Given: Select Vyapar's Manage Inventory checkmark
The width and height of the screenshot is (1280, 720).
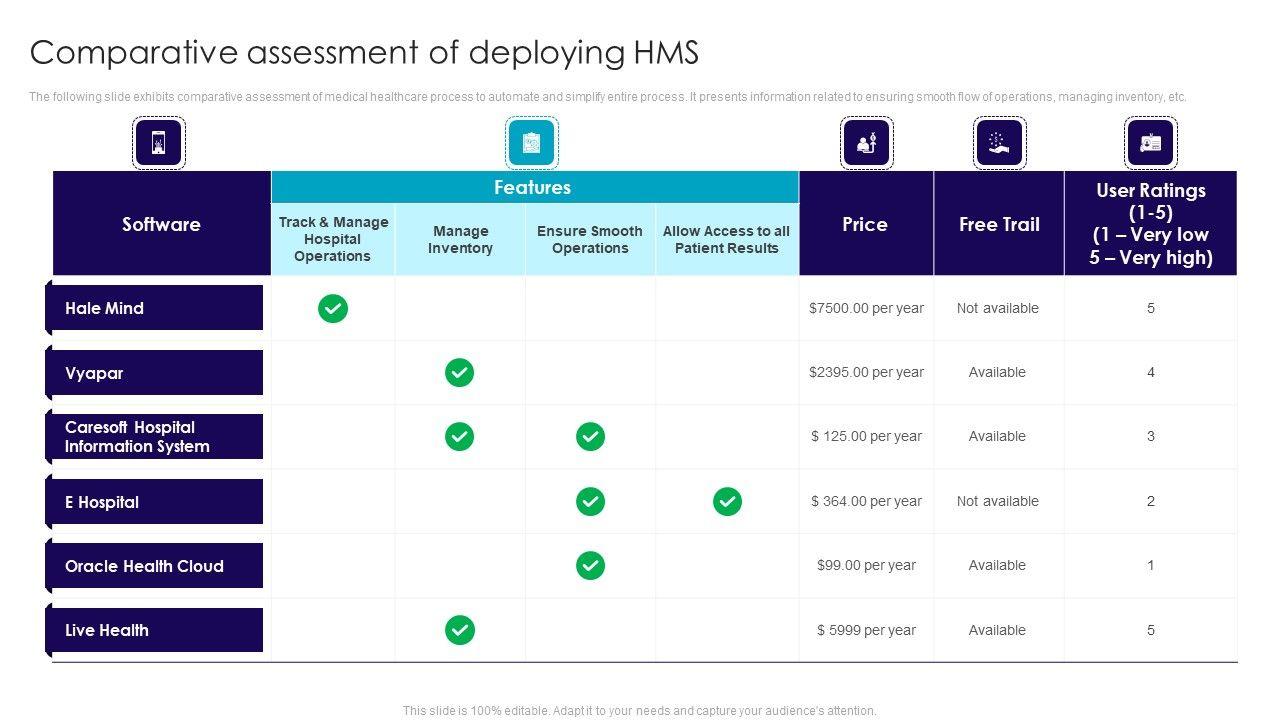Looking at the screenshot, I should tap(459, 373).
